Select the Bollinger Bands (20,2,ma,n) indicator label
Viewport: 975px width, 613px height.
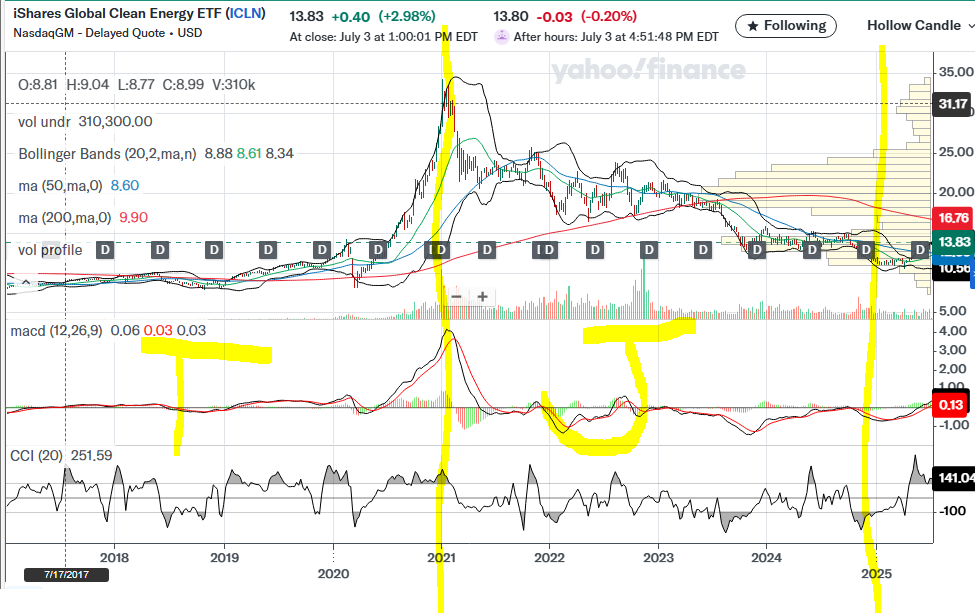[x=107, y=154]
